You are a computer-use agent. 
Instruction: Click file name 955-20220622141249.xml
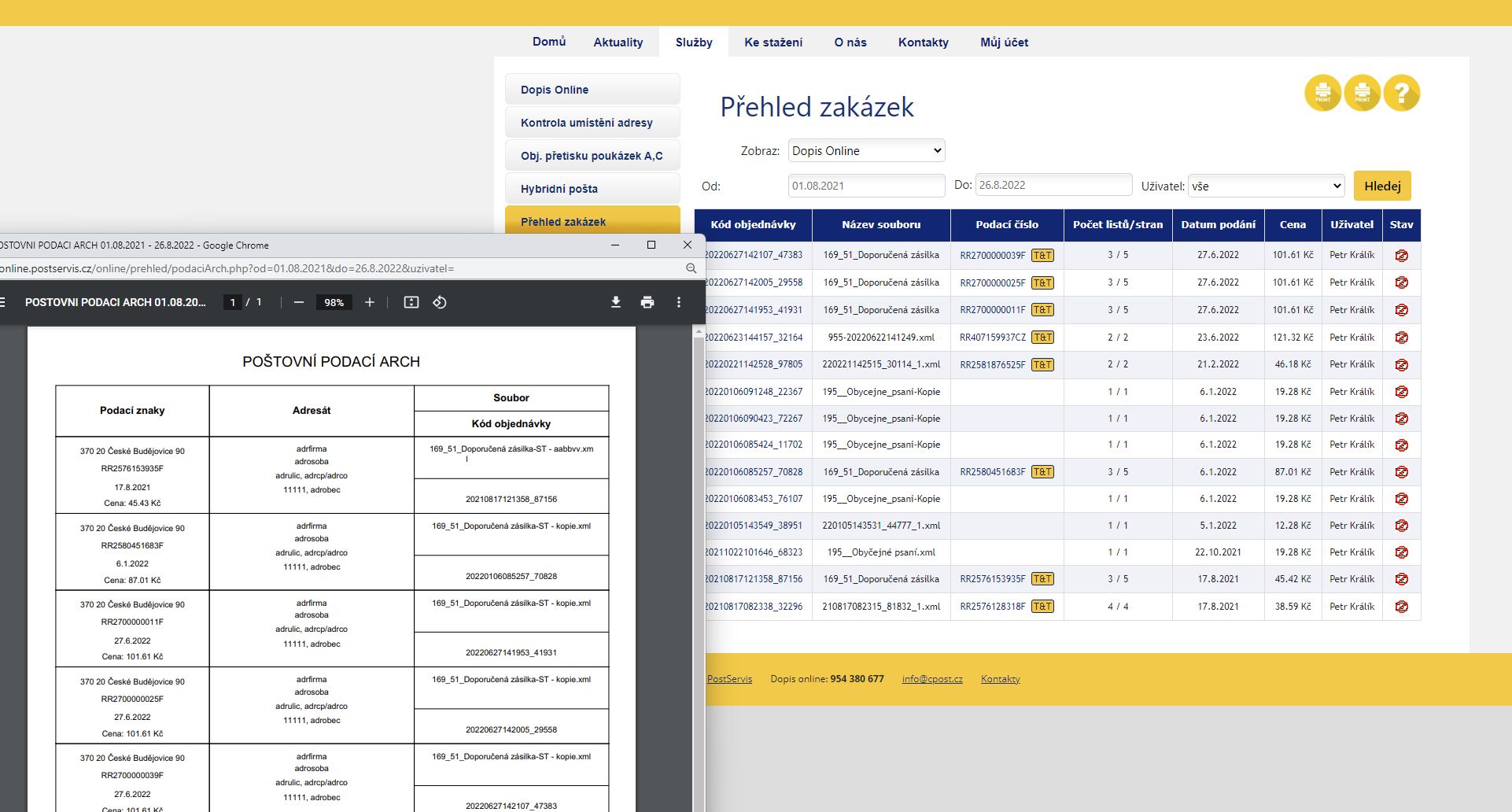click(x=881, y=338)
